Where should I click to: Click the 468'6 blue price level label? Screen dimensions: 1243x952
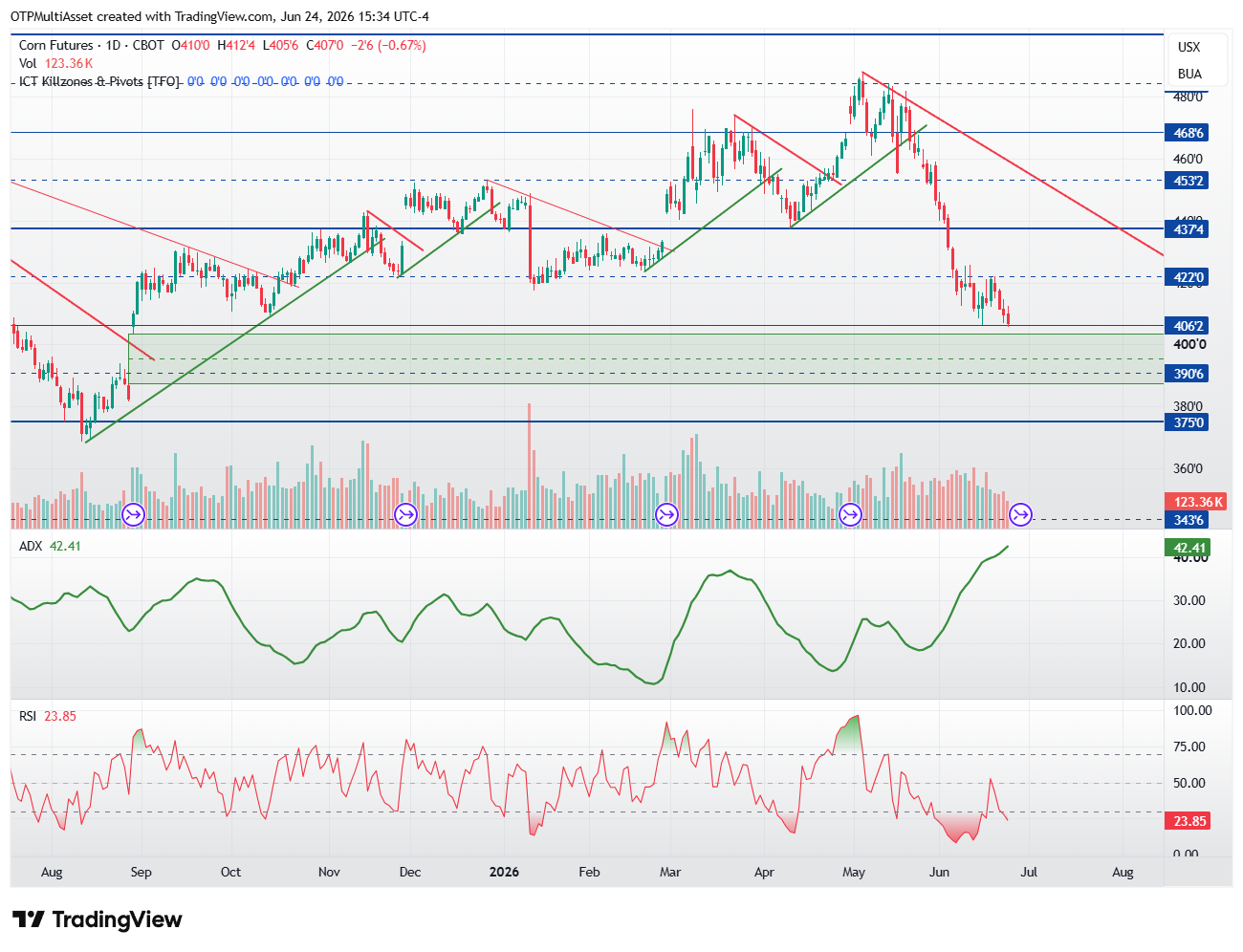1187,133
